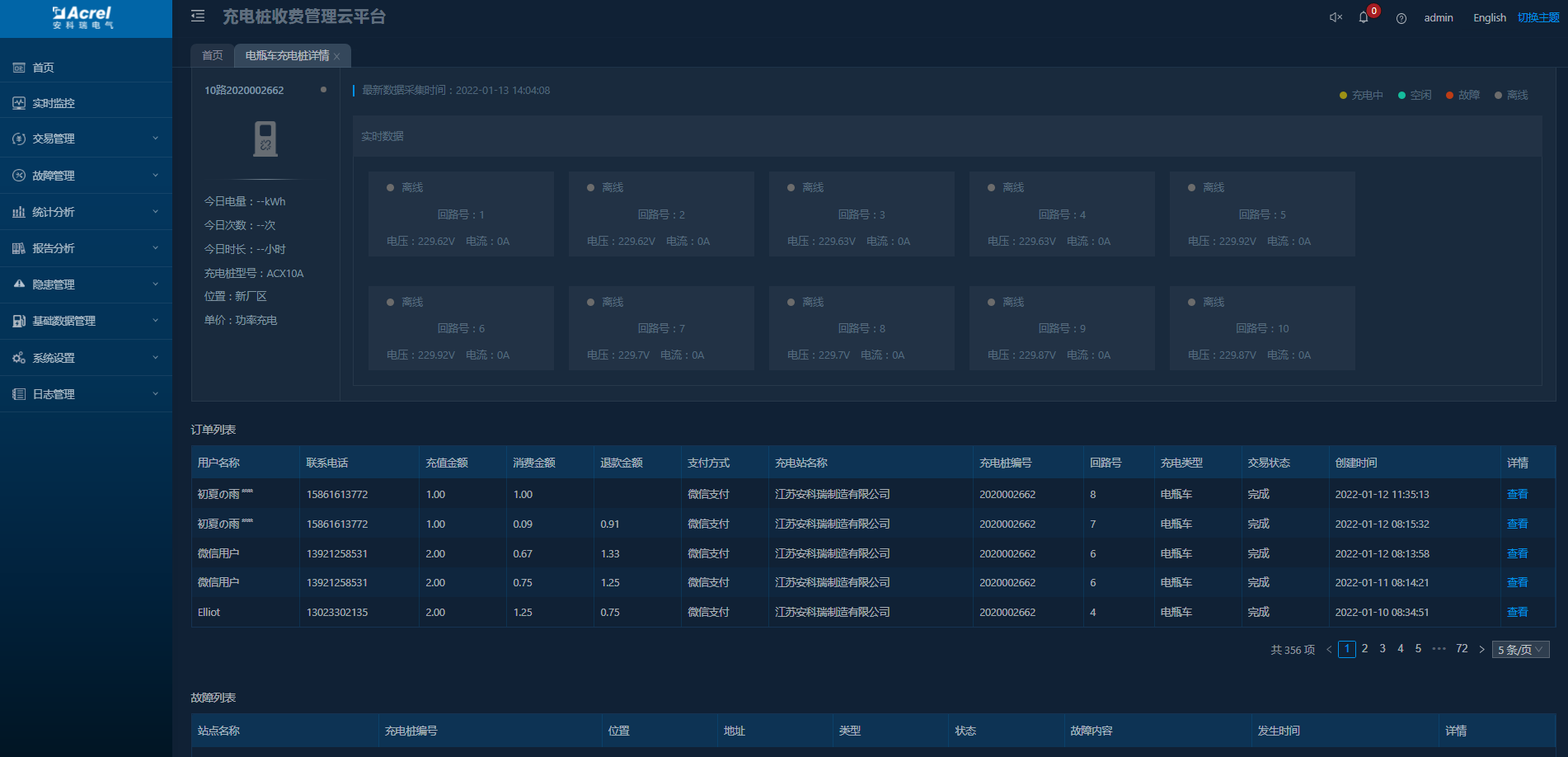Click the charging pile device icon
The width and height of the screenshot is (1568, 757).
265,139
